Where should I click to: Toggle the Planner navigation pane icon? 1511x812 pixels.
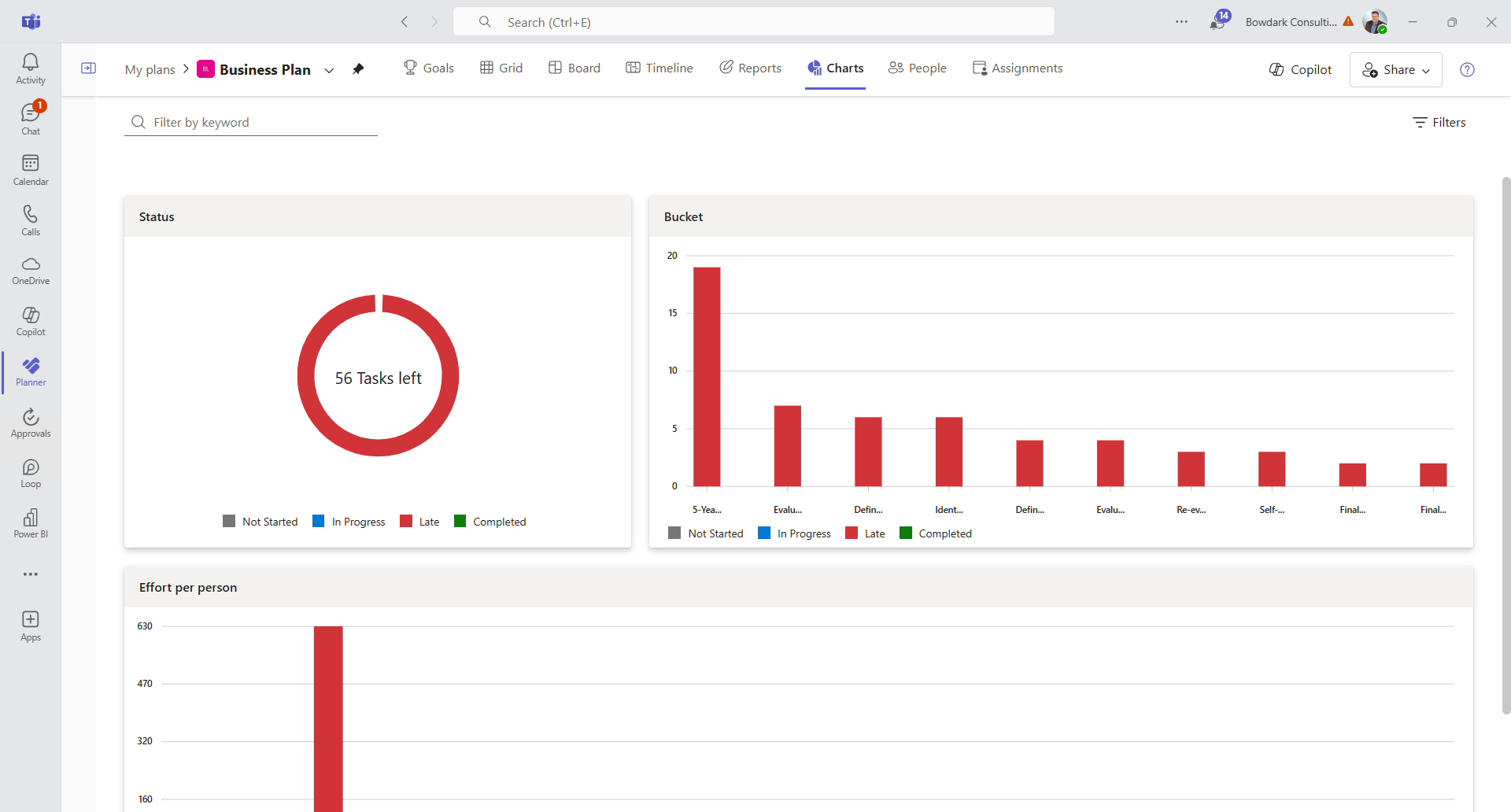tap(89, 68)
